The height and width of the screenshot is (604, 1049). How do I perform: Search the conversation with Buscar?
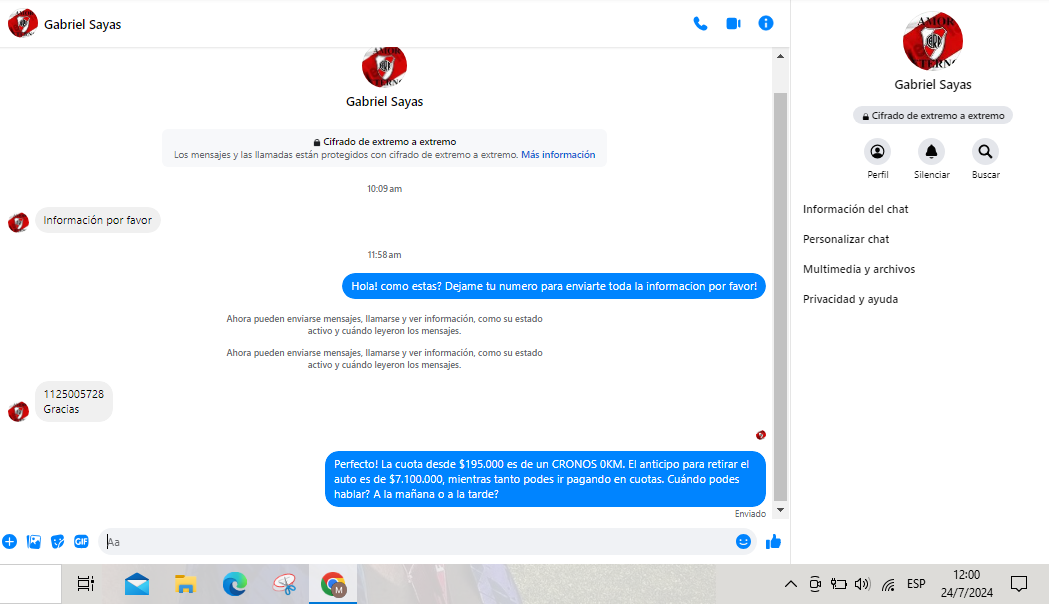pos(985,152)
